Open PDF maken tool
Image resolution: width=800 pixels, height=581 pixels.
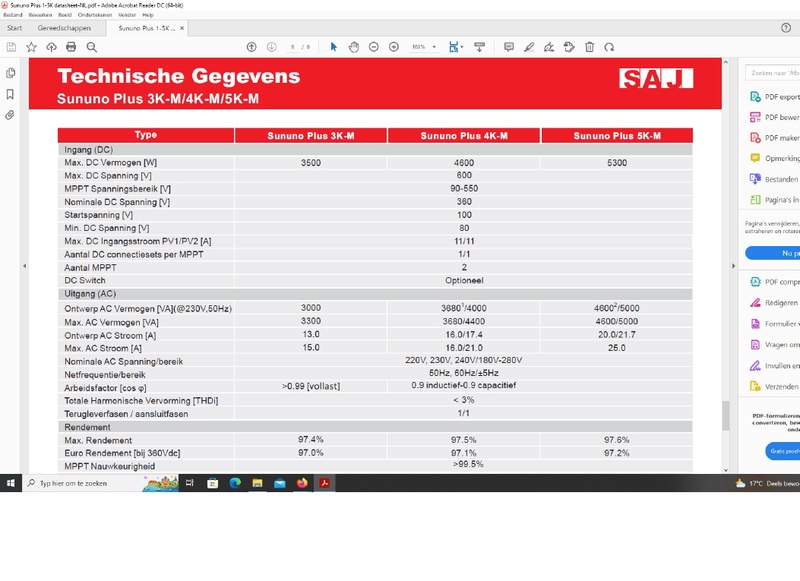click(x=774, y=138)
